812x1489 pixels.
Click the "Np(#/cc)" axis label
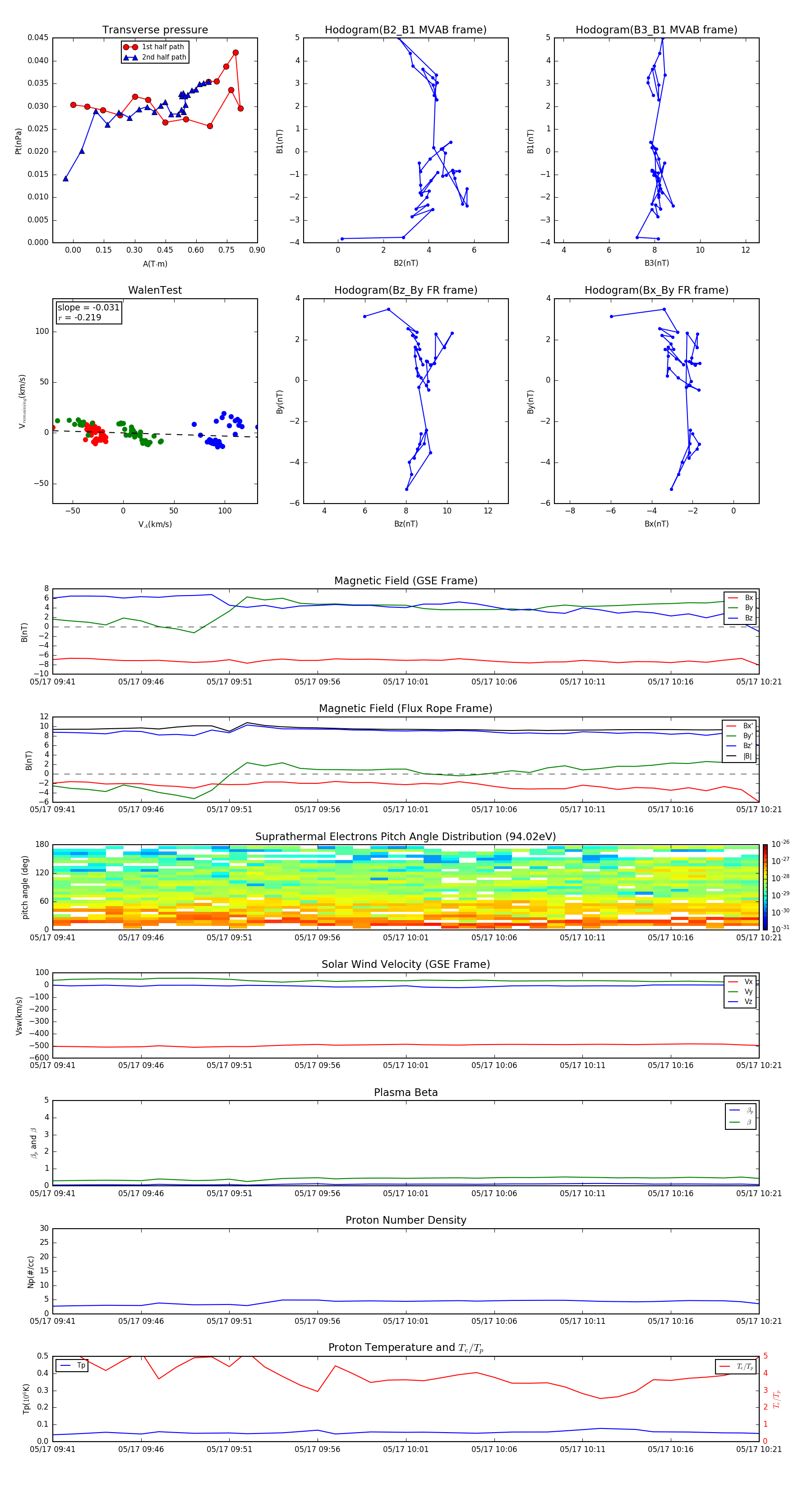[31, 1271]
